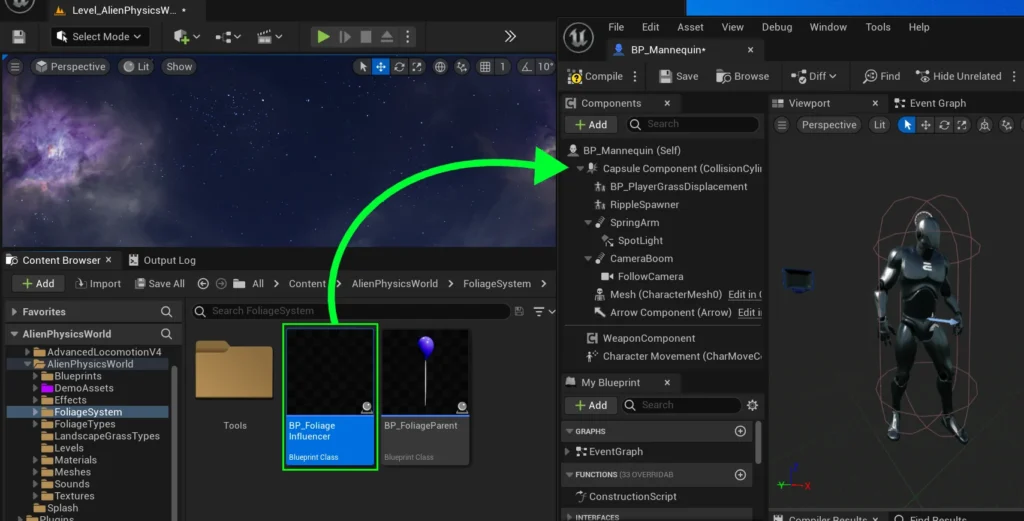
Task: Click Add button in Components panel
Action: [590, 125]
